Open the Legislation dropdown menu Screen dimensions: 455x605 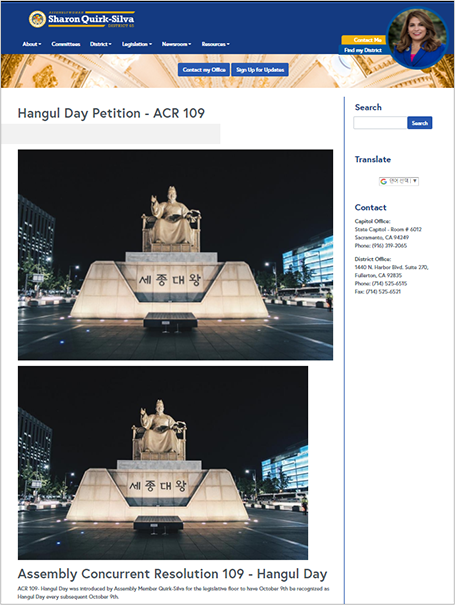pos(137,44)
